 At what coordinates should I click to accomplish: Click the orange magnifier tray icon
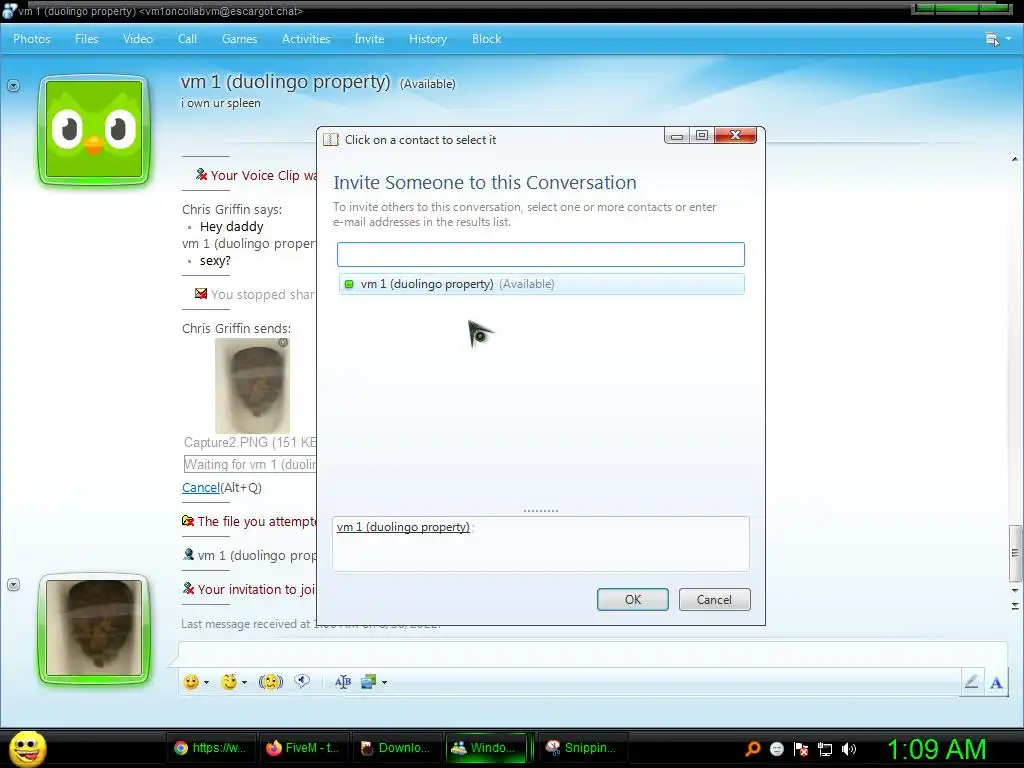point(753,749)
